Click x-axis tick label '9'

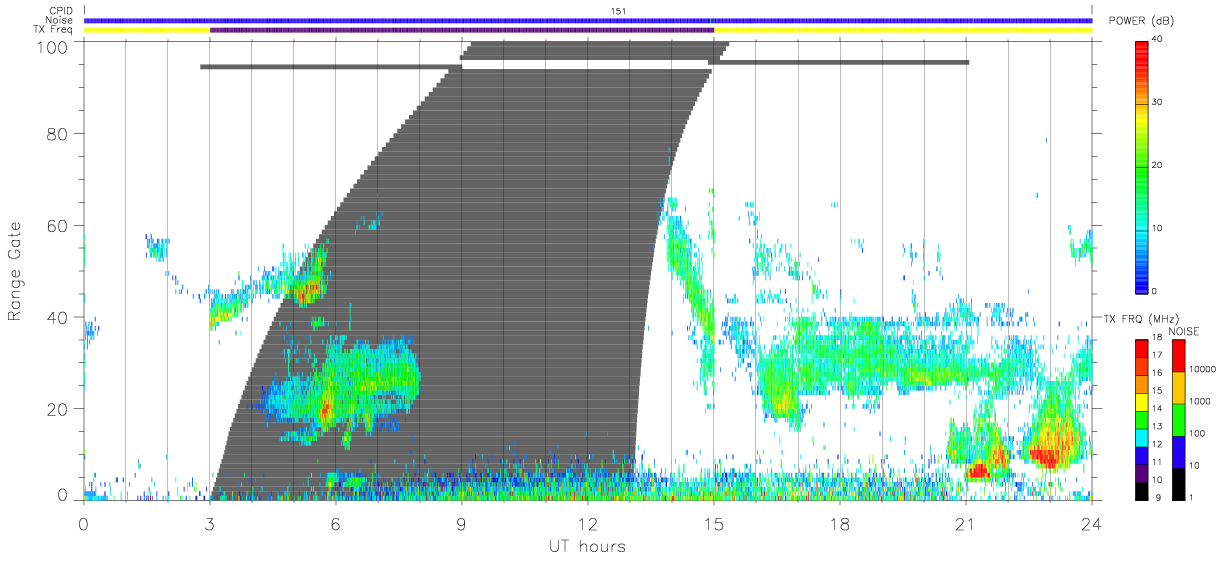click(x=462, y=522)
